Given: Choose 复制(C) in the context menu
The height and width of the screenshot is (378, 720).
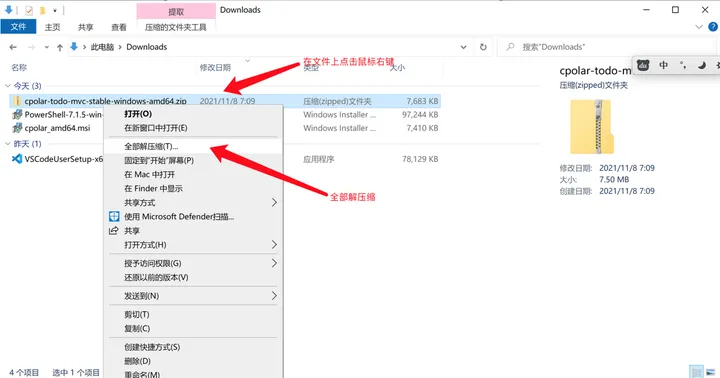Looking at the screenshot, I should (x=193, y=328).
